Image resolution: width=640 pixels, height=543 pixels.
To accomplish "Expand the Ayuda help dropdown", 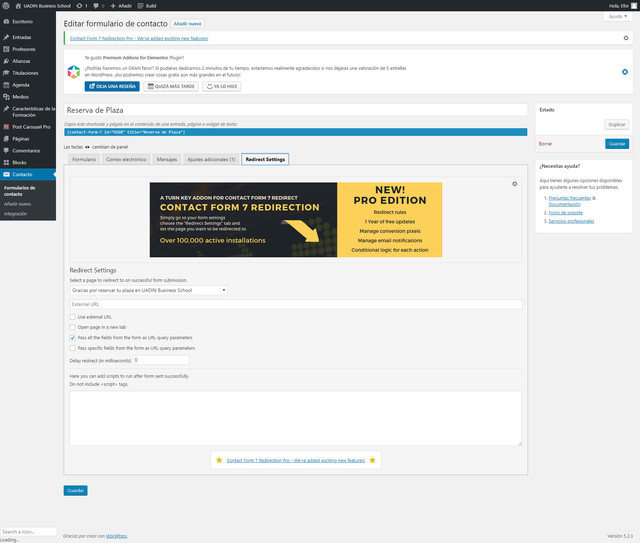I will [x=618, y=16].
